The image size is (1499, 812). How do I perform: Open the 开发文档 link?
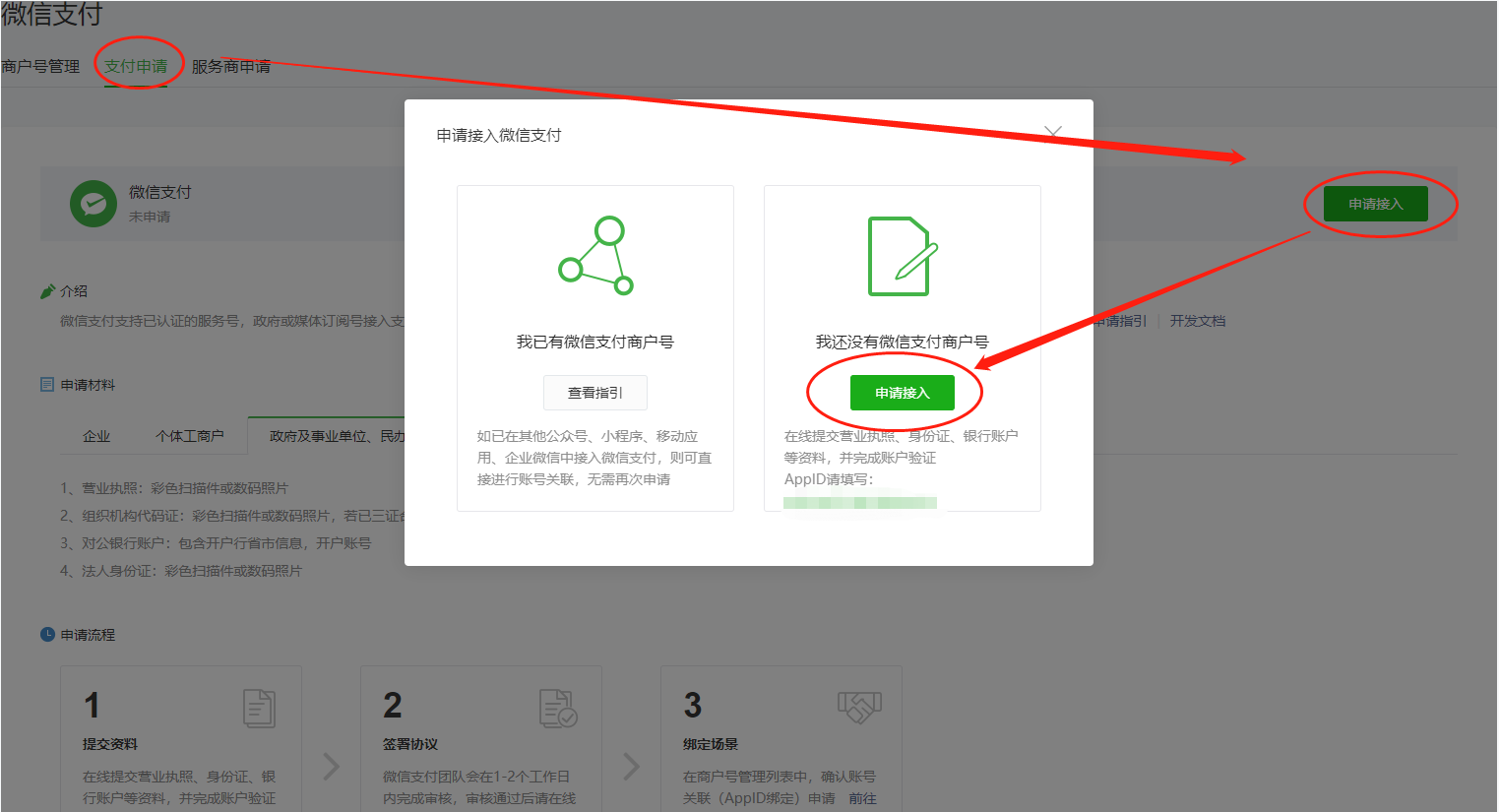point(1198,321)
